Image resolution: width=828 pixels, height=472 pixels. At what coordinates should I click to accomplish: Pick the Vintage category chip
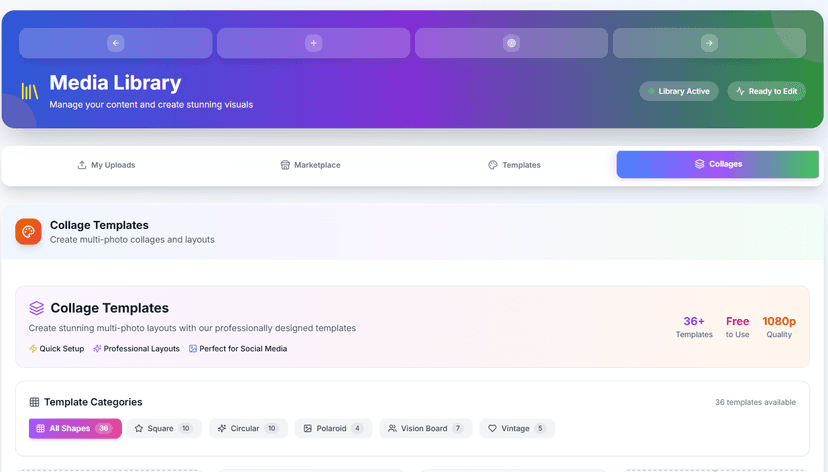pyautogui.click(x=516, y=428)
